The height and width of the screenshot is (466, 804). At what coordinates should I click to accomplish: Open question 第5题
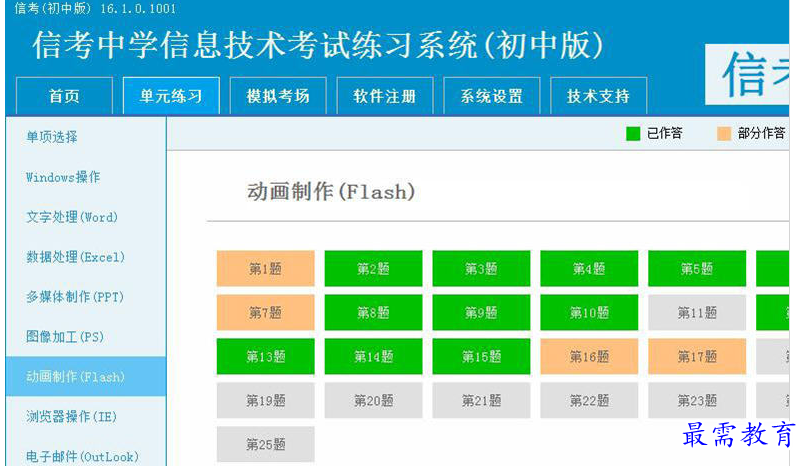tap(697, 269)
